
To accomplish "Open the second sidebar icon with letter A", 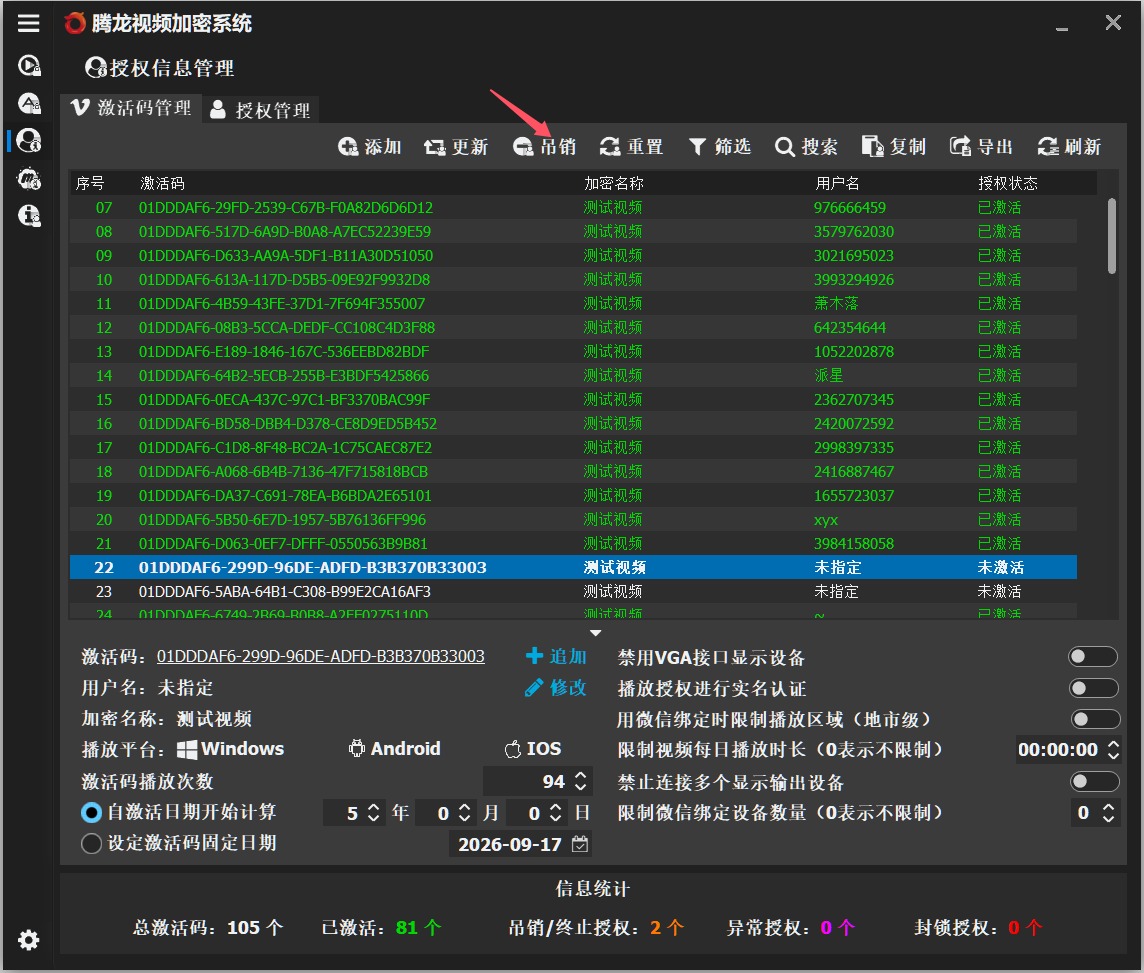I will [x=28, y=104].
